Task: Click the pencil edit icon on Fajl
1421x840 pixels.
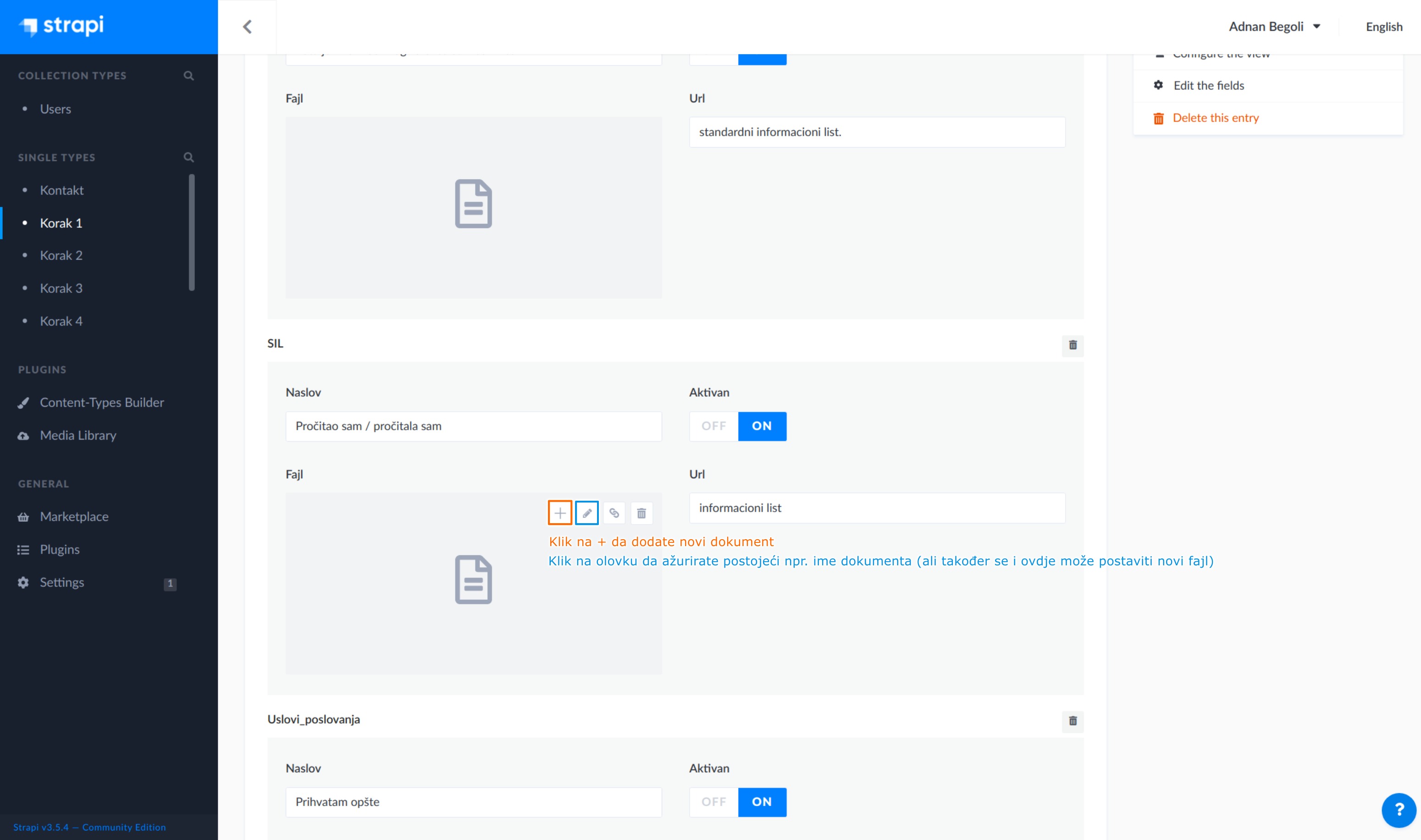Action: tap(587, 513)
